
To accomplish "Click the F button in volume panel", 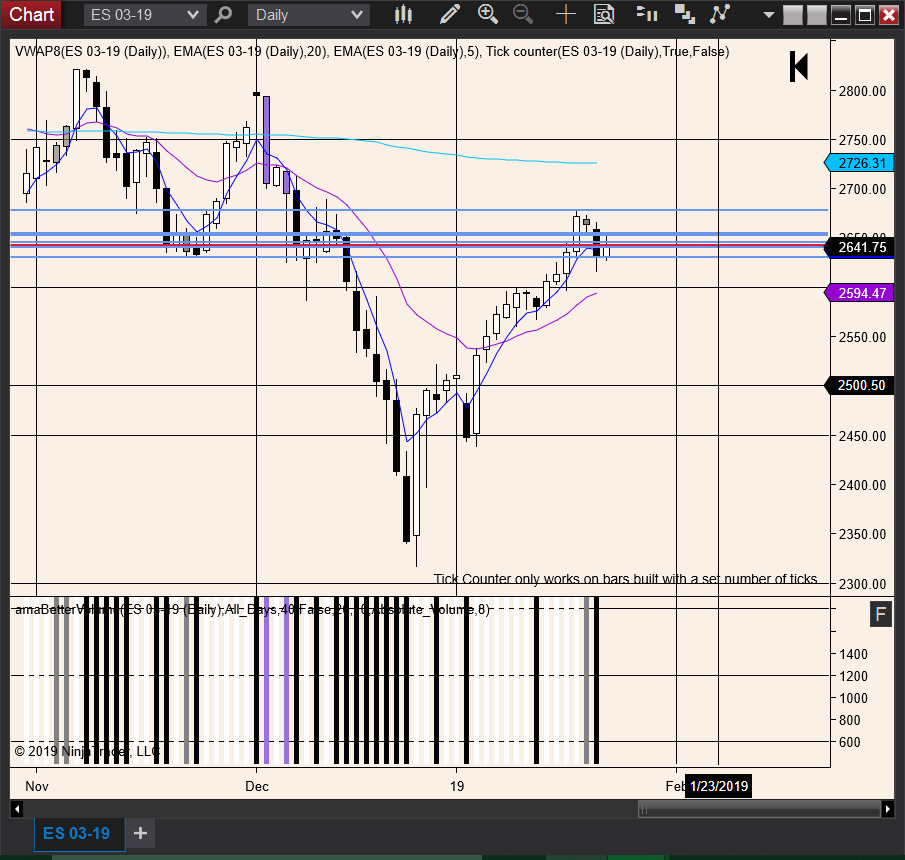I will coord(881,614).
